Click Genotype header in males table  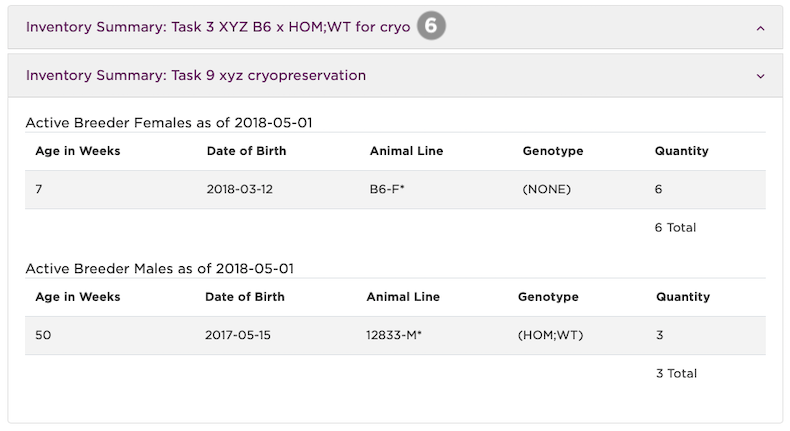tap(548, 297)
